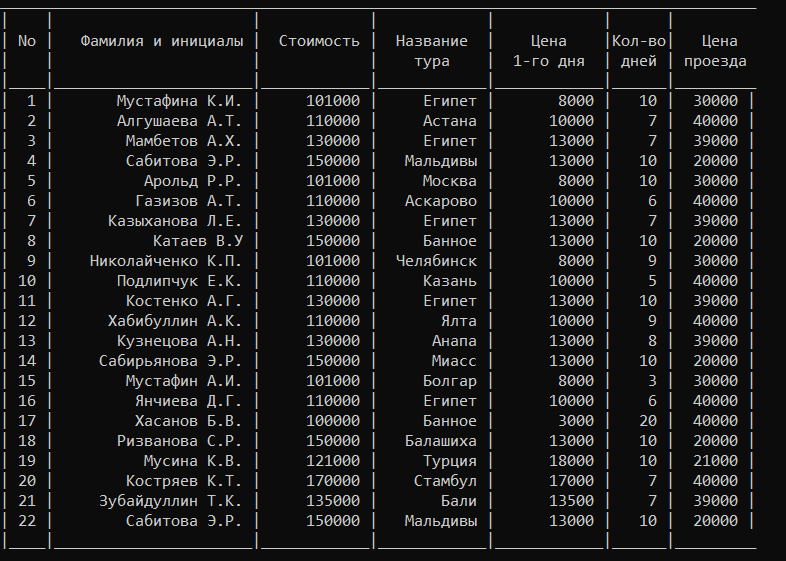Image resolution: width=786 pixels, height=561 pixels.
Task: Click the 'Название тура' column header
Action: pos(432,51)
